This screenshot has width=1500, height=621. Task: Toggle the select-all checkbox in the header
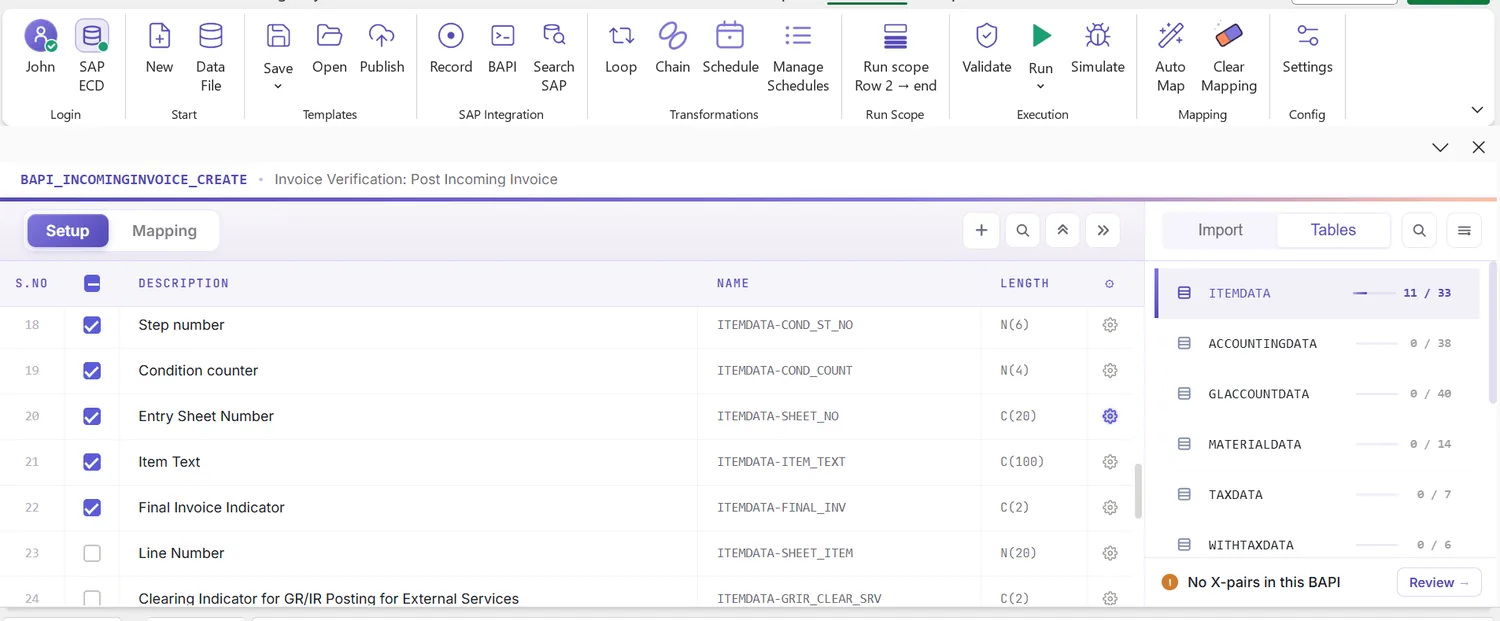[x=92, y=283]
